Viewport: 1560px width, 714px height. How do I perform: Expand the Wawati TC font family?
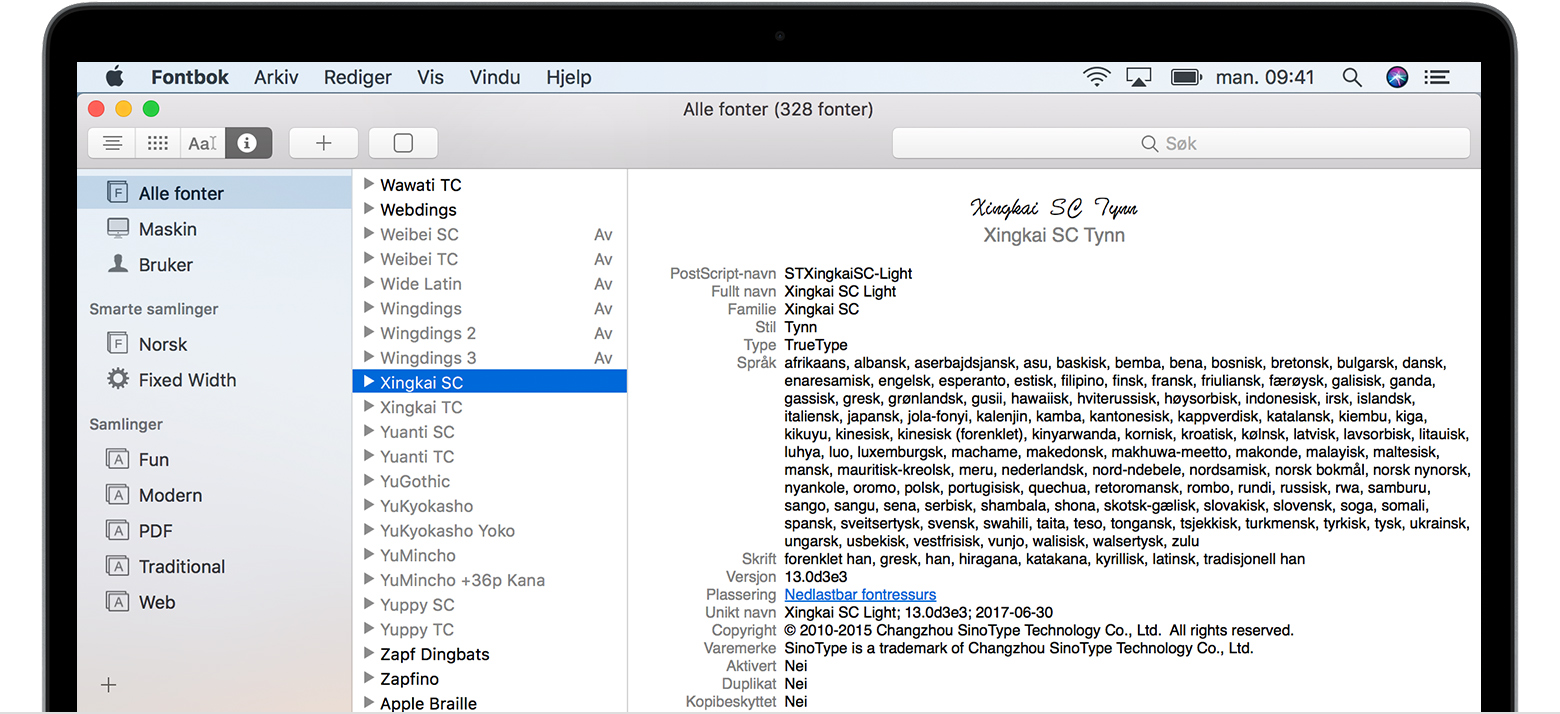[368, 184]
